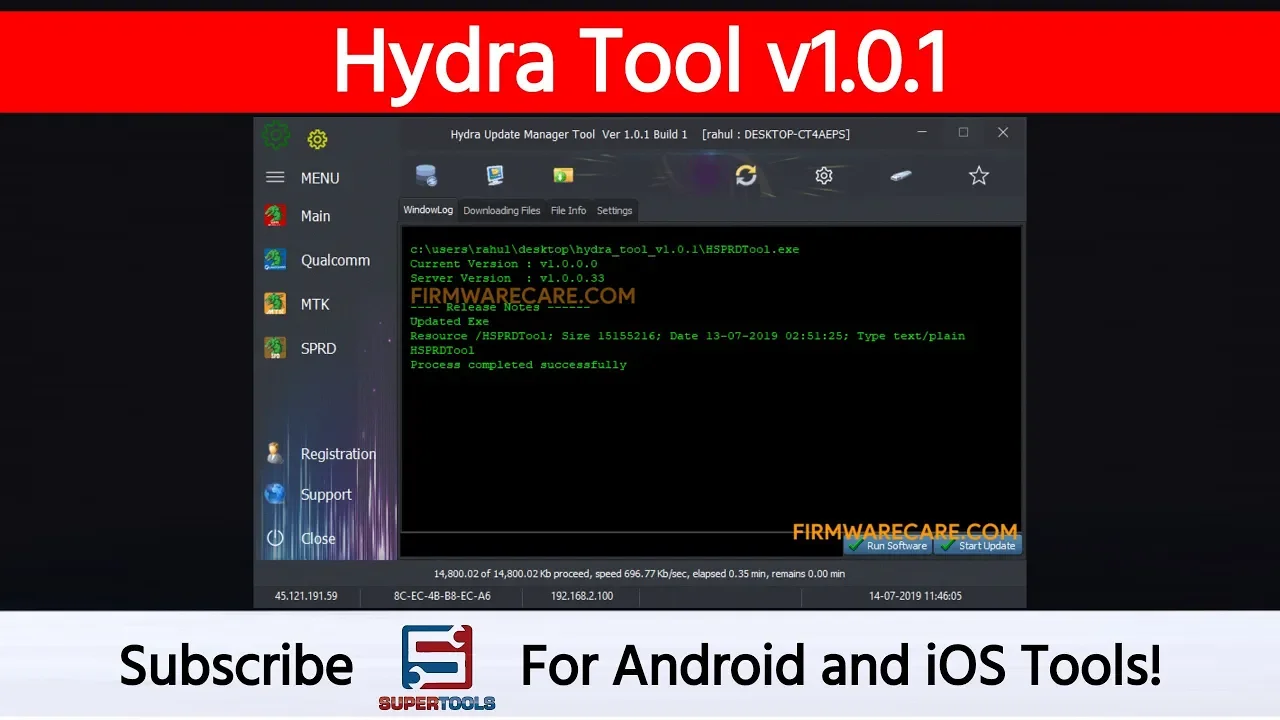1280x720 pixels.
Task: Click the refresh arrows toolbar icon
Action: point(746,175)
